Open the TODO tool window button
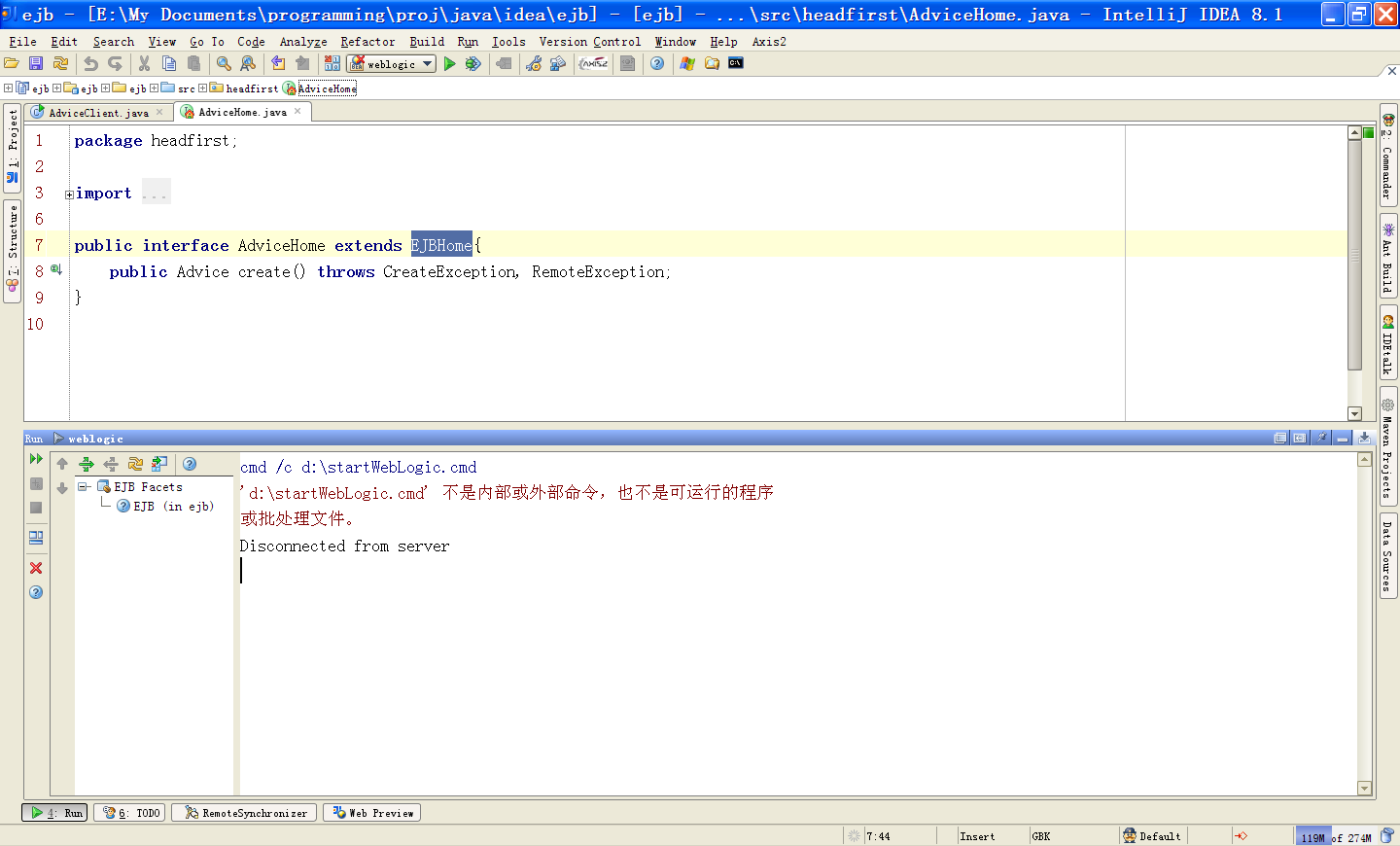 click(x=130, y=813)
